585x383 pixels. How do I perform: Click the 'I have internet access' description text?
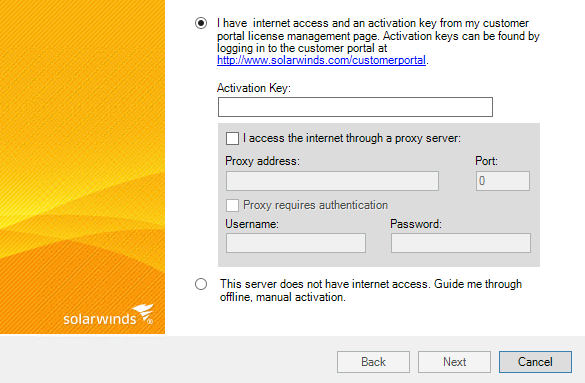tap(378, 41)
